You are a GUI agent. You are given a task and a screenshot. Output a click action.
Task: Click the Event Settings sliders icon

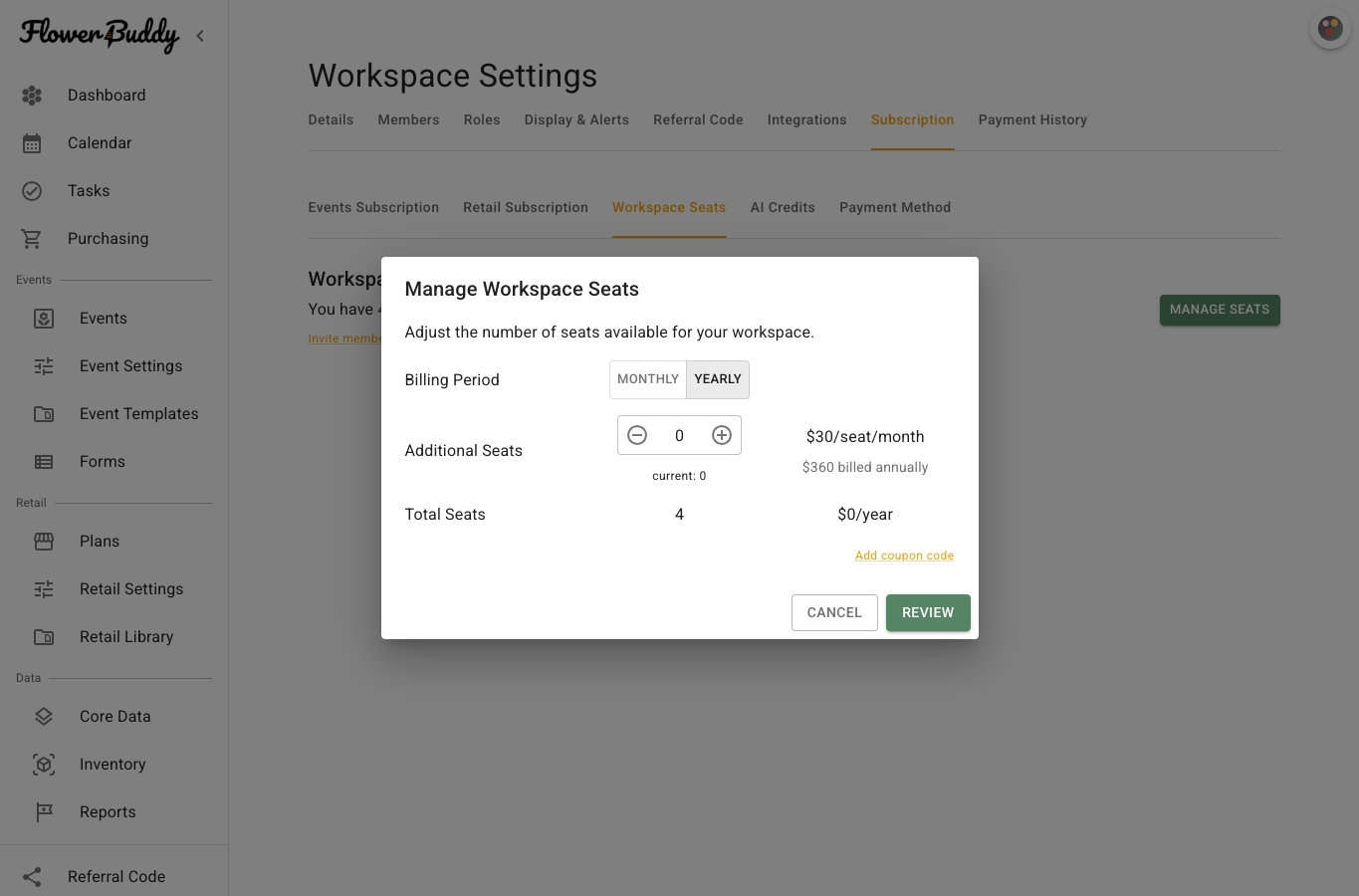point(44,366)
